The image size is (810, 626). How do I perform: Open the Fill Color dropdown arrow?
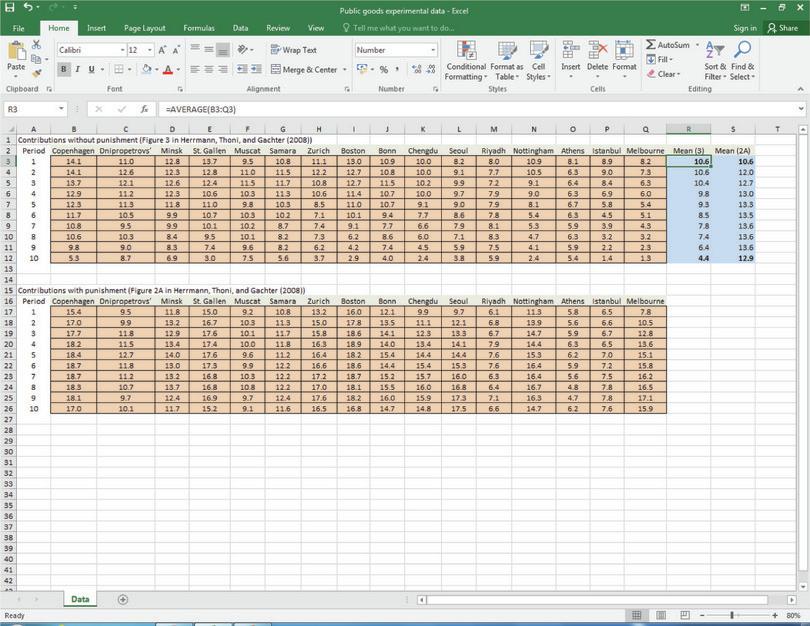(x=156, y=69)
